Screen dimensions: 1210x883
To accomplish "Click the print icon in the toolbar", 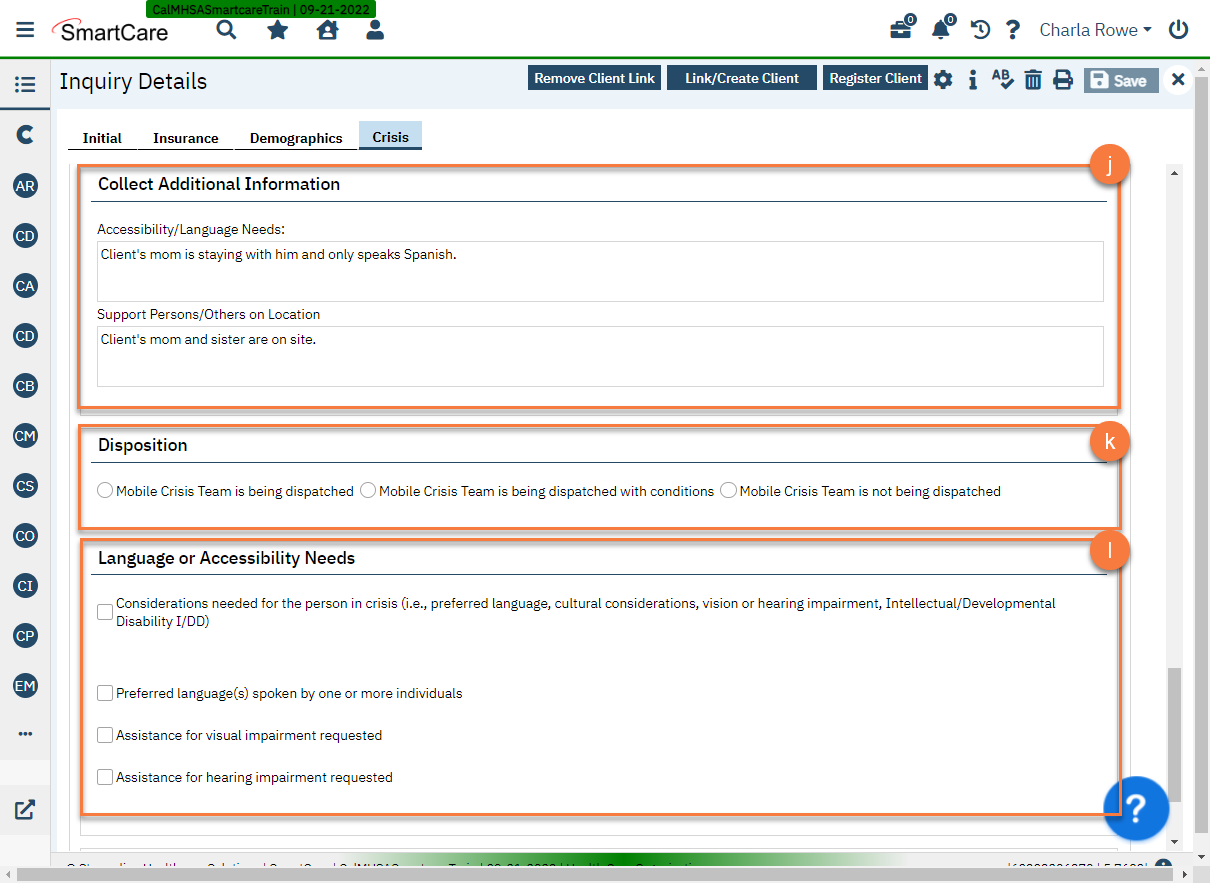I will pyautogui.click(x=1063, y=79).
